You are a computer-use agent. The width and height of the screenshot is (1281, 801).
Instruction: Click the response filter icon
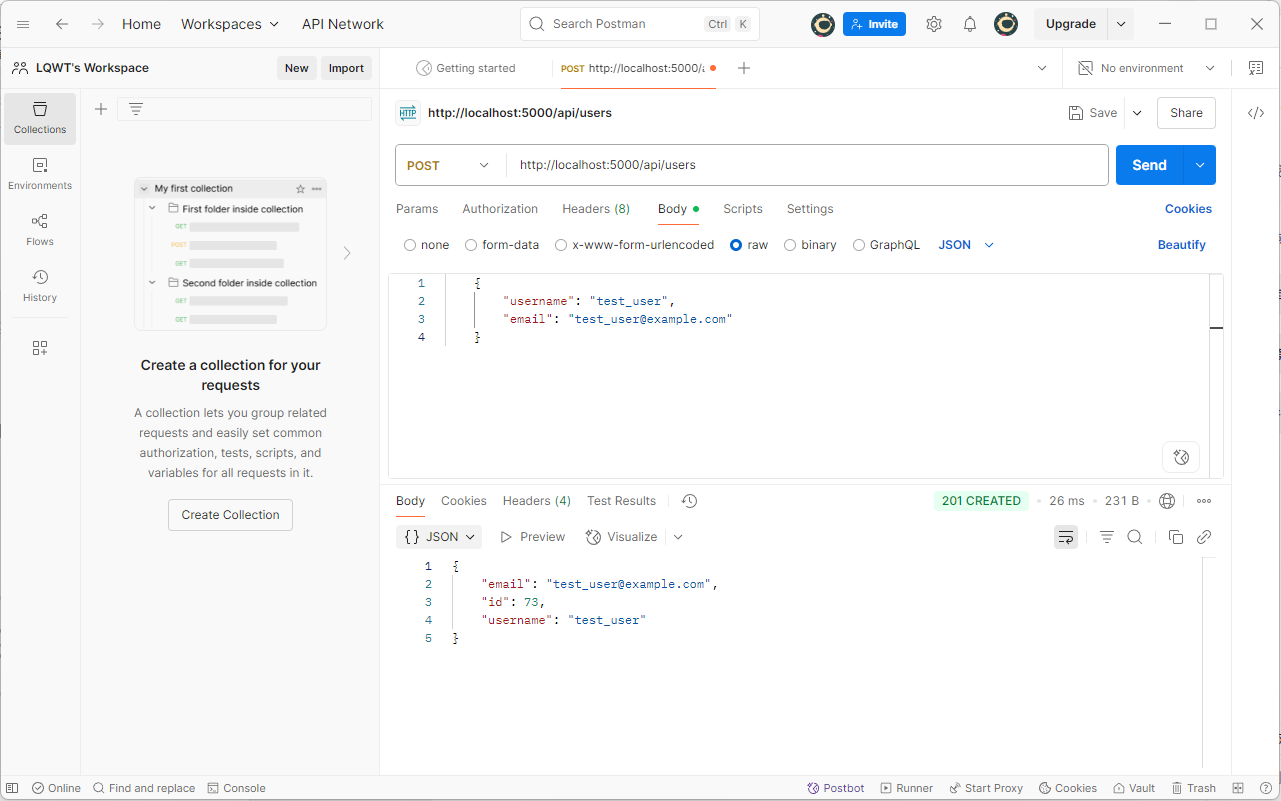click(x=1107, y=537)
